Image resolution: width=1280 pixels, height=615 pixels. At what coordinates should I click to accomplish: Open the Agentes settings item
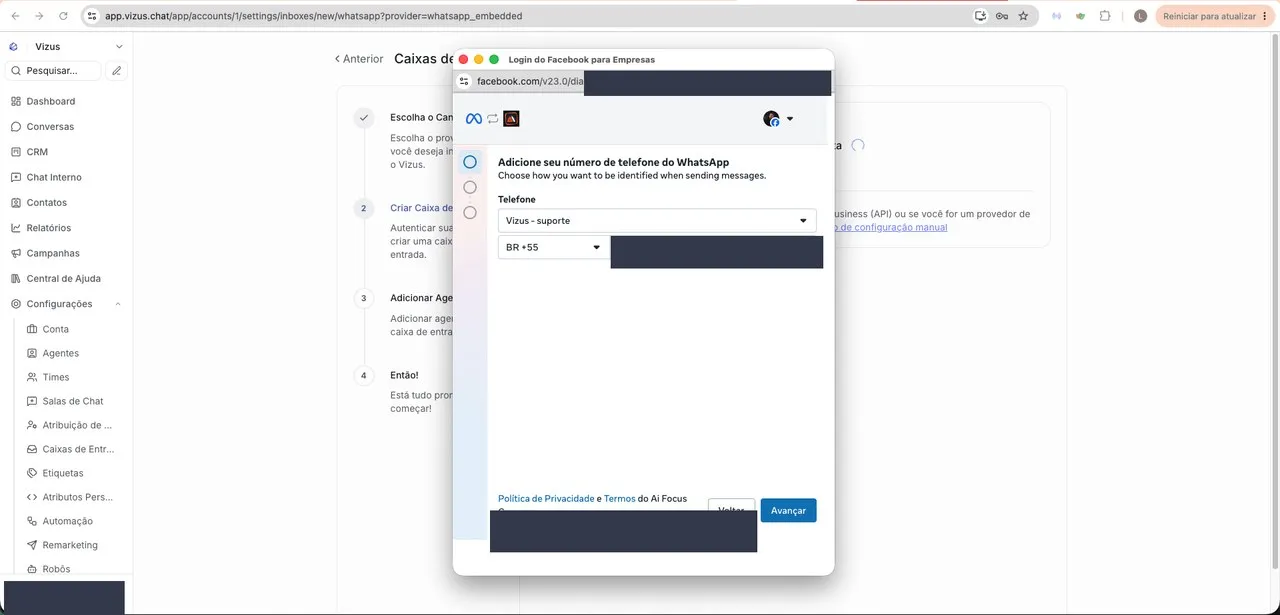pos(60,353)
